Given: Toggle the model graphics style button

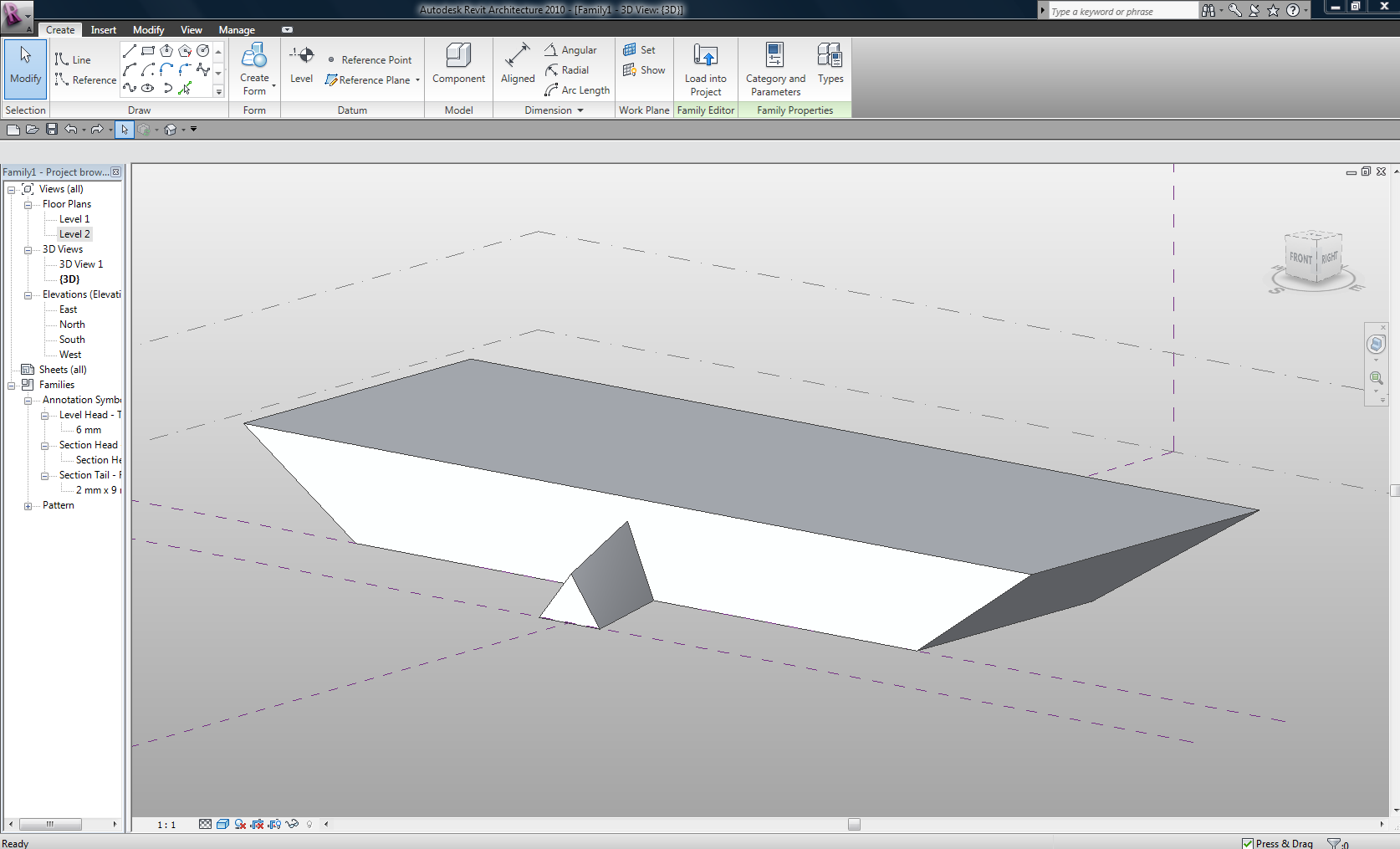Looking at the screenshot, I should pyautogui.click(x=222, y=825).
